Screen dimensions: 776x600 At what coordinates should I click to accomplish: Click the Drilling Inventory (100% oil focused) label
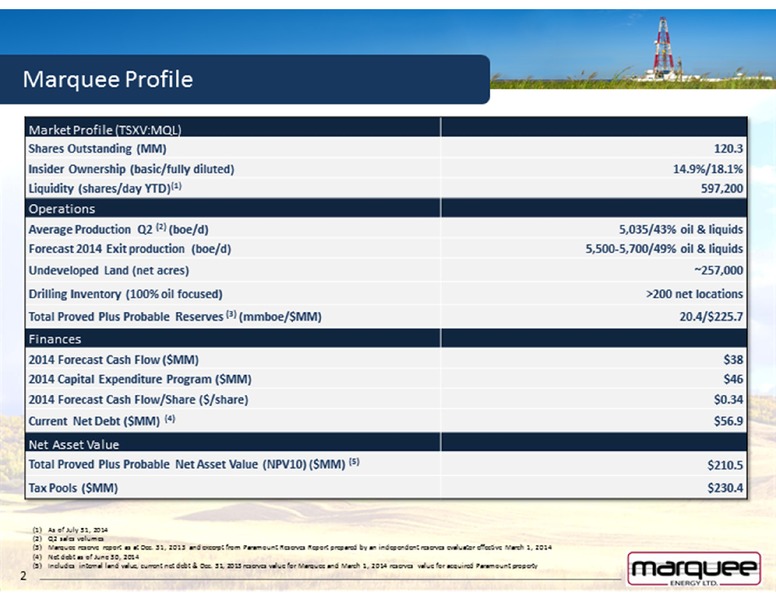[x=125, y=294]
